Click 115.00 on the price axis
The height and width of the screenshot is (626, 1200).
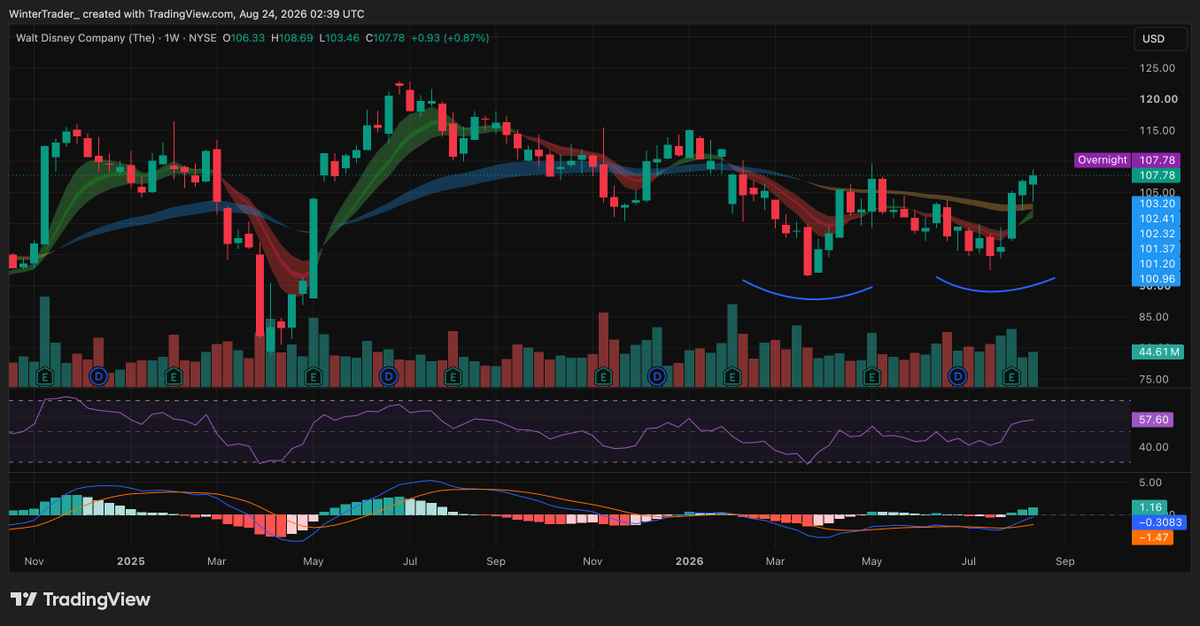pyautogui.click(x=1155, y=130)
